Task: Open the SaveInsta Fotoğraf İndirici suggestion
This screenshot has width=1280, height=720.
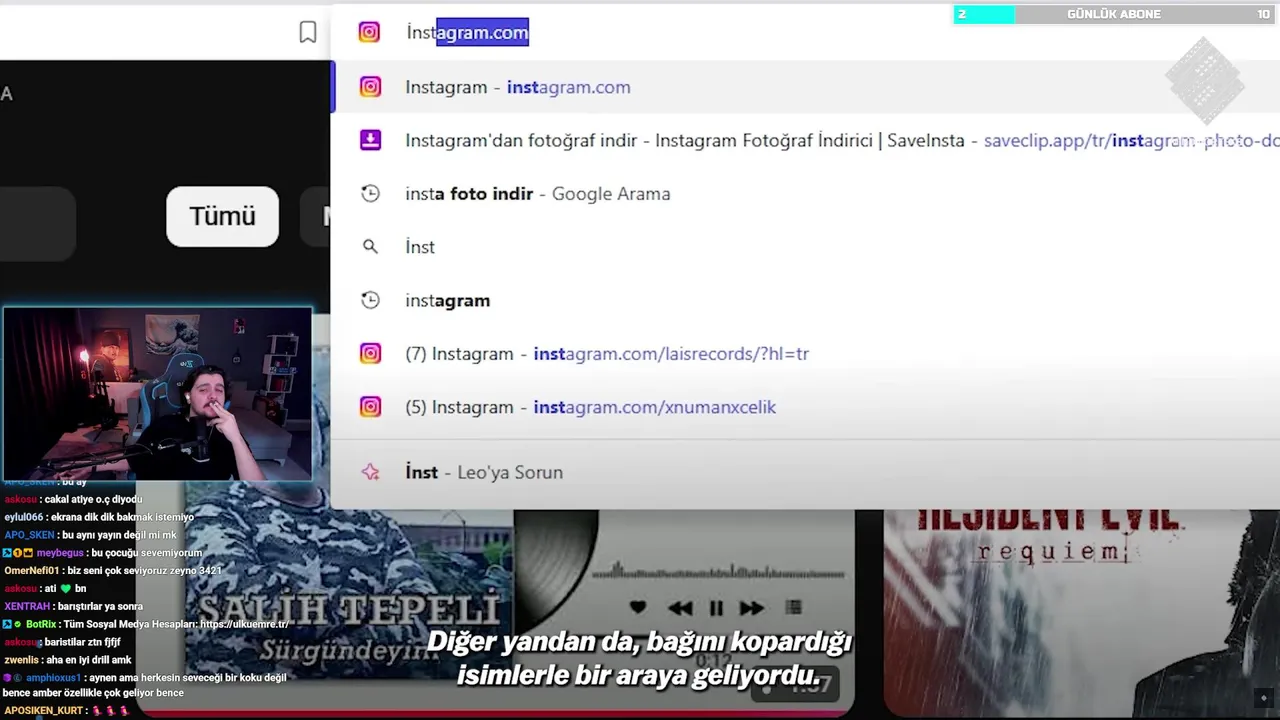Action: tap(805, 141)
